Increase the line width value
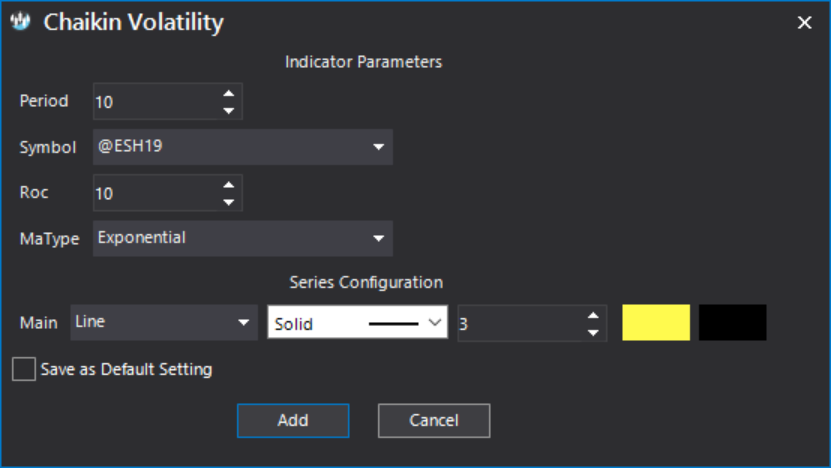Image resolution: width=831 pixels, height=468 pixels. click(x=593, y=315)
